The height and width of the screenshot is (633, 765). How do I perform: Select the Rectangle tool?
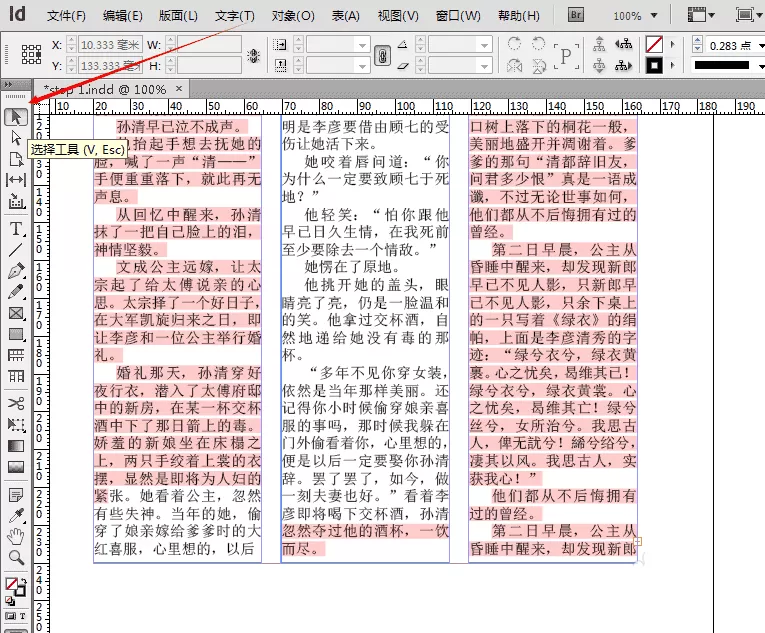[16, 334]
